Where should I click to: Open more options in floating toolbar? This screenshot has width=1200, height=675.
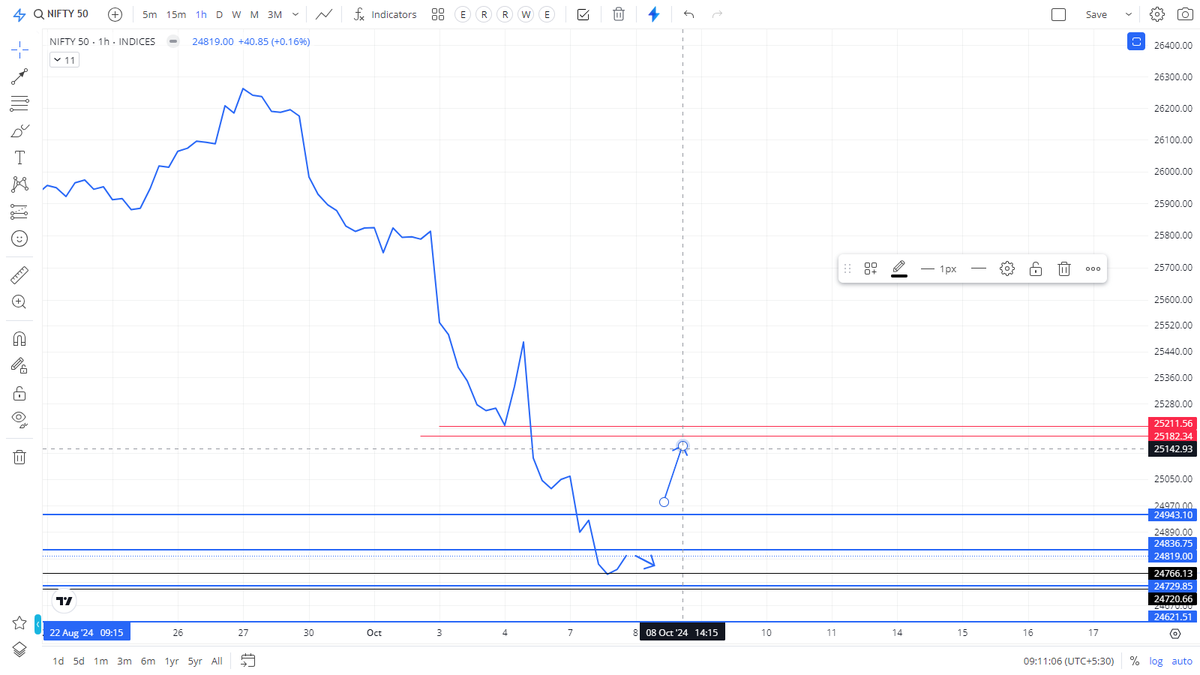[x=1093, y=269]
